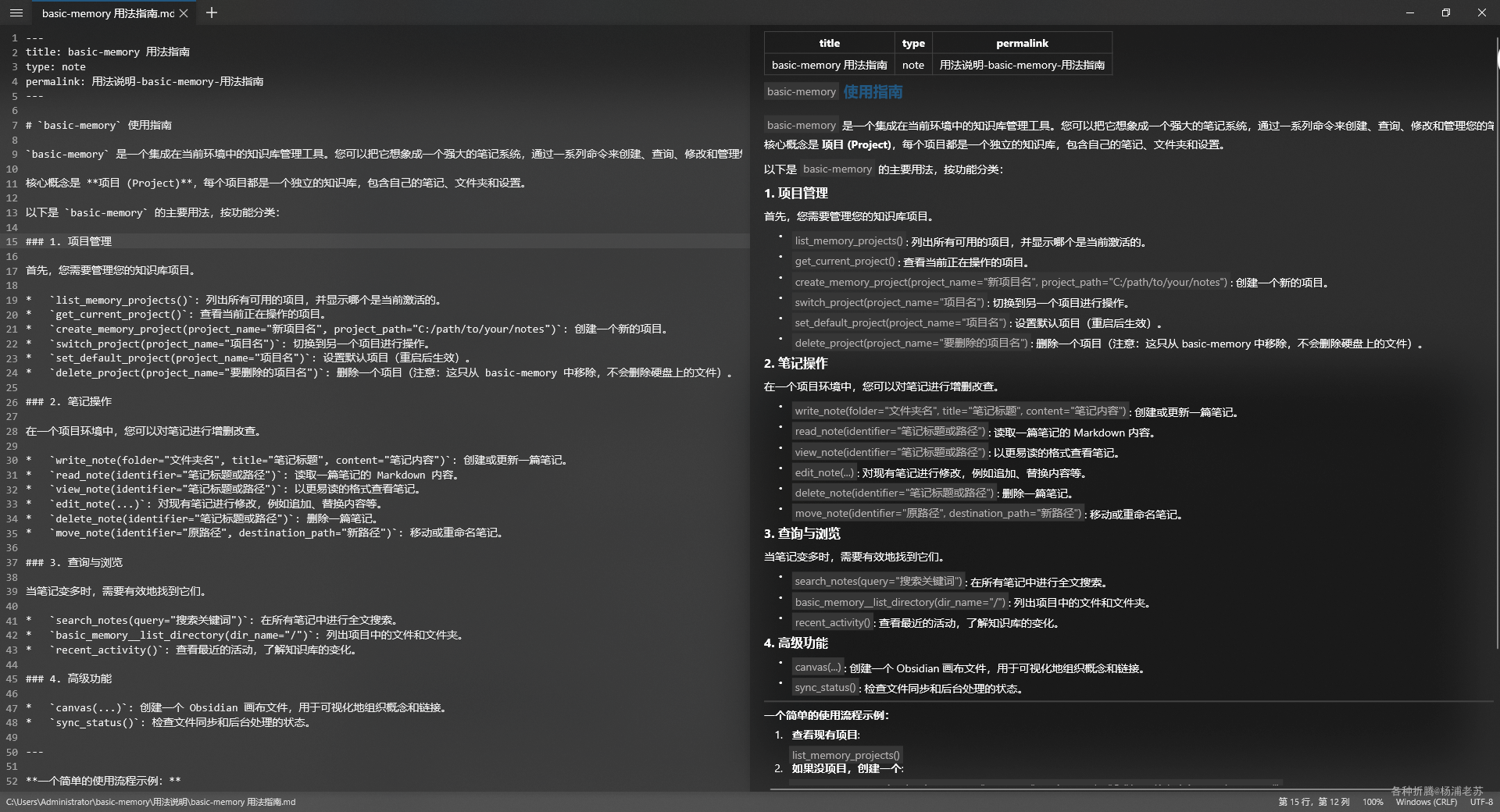Click 'type' header cell in preview table
Viewport: 1500px width, 812px height.
[913, 43]
